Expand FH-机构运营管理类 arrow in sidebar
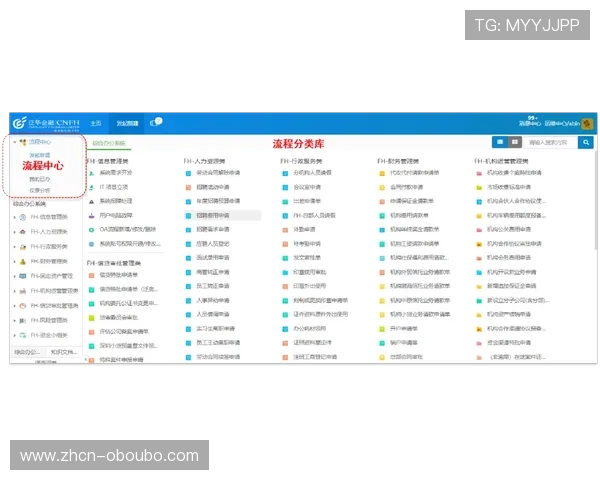 pos(15,291)
